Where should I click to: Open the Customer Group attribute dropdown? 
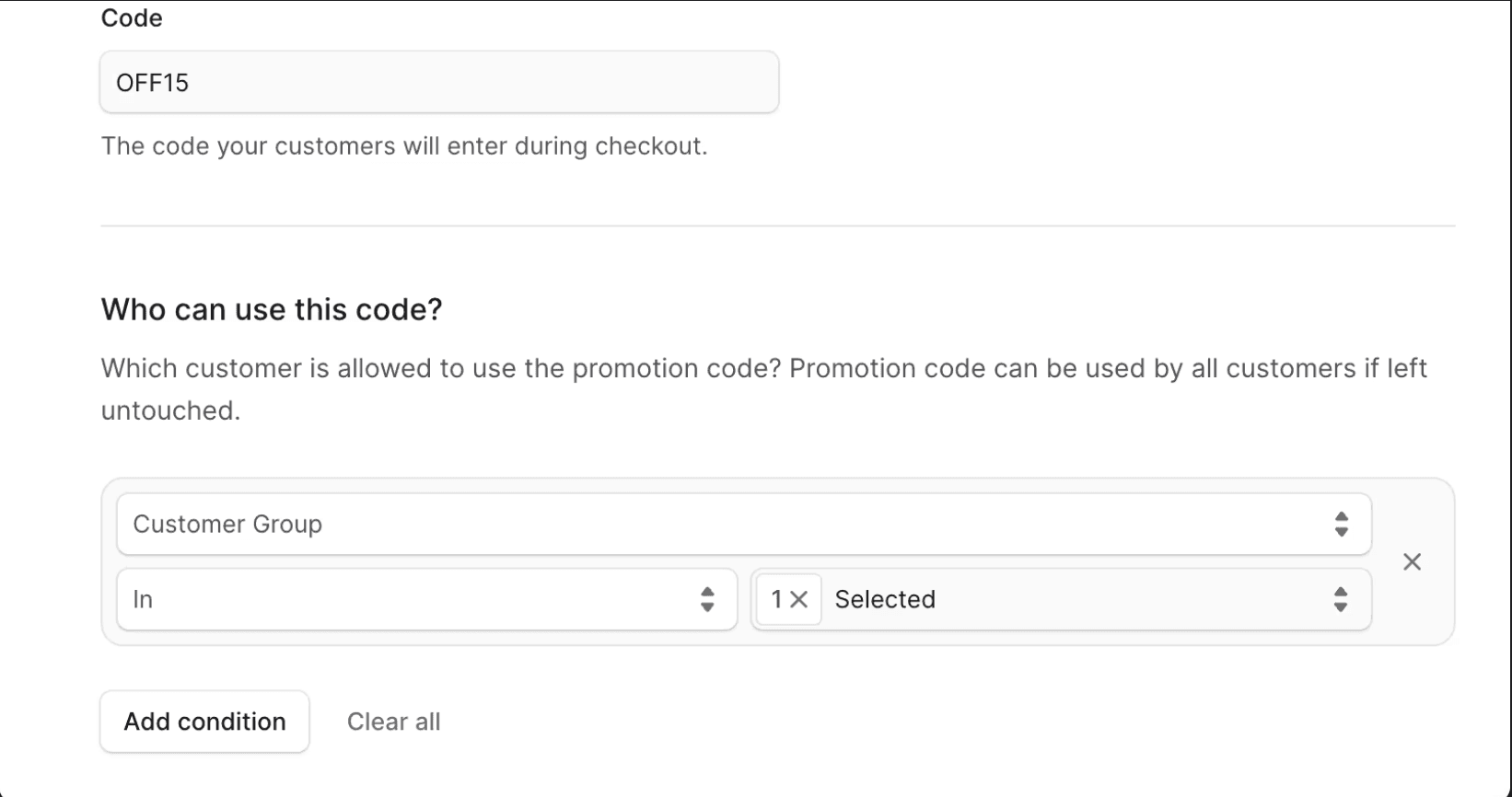click(x=742, y=525)
